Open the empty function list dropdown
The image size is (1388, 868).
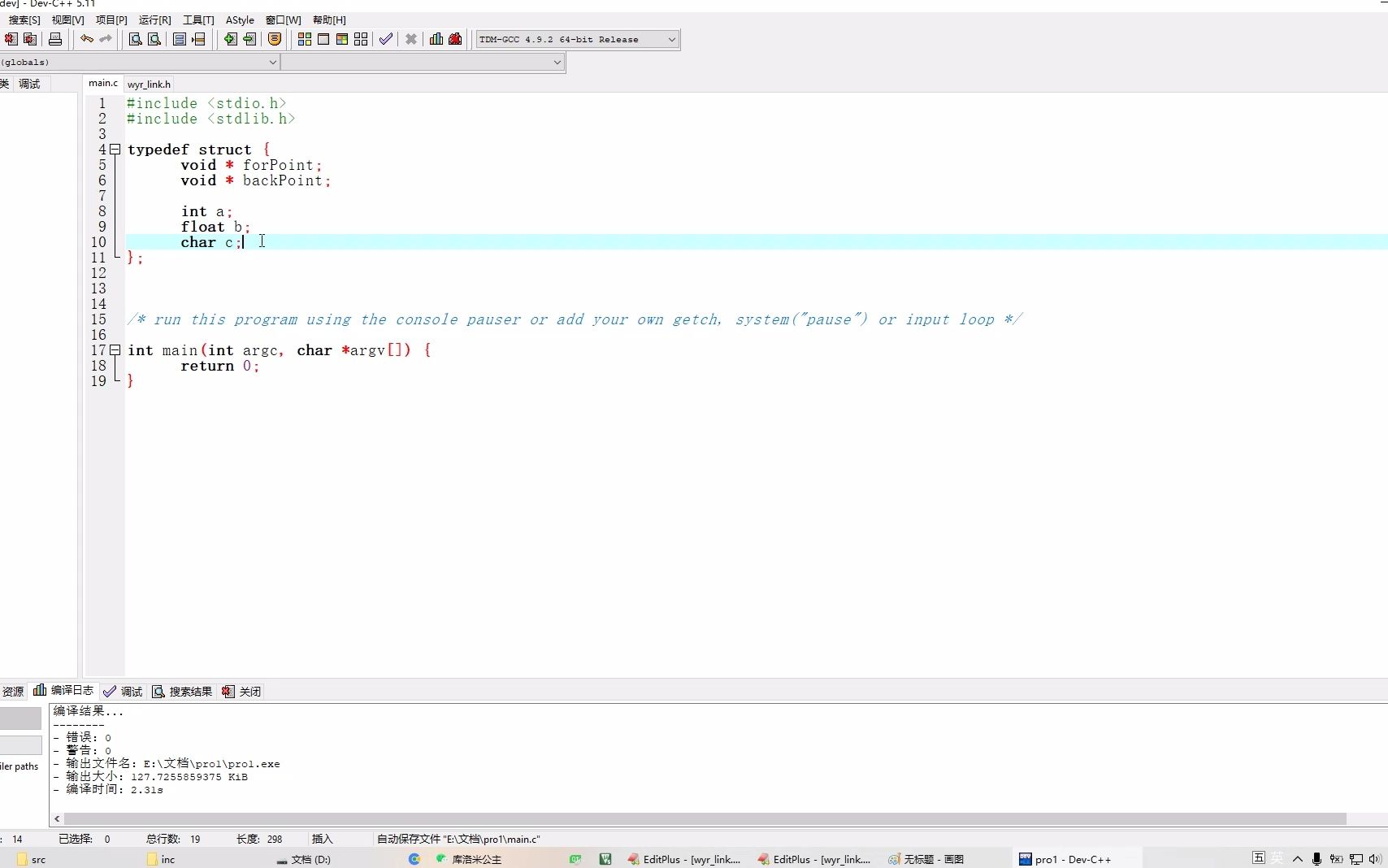click(423, 62)
